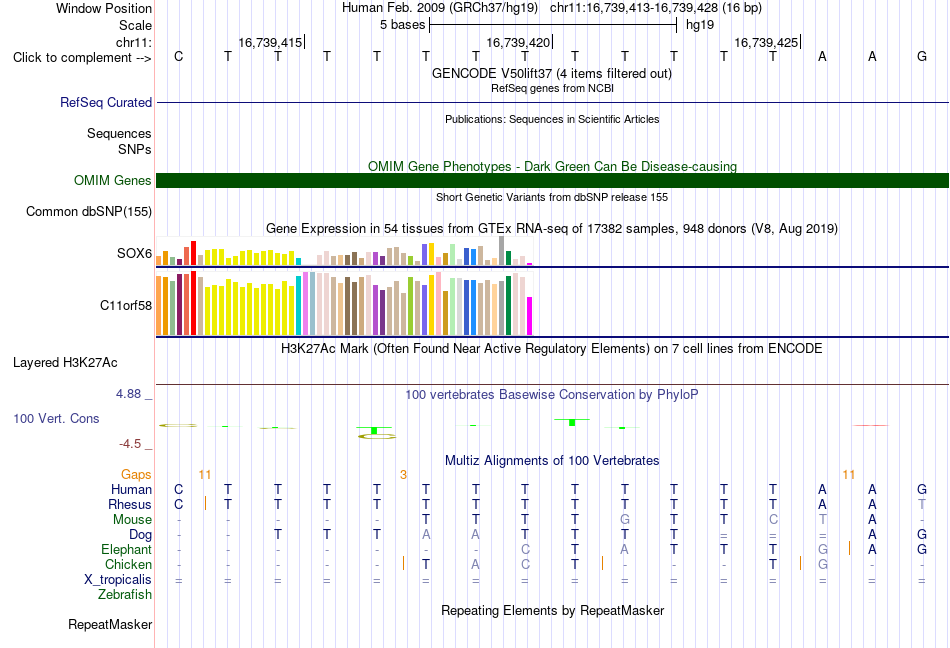Click the cyan bar in SOX6 chart
Viewport: 950px width, 648px height.
click(x=299, y=262)
